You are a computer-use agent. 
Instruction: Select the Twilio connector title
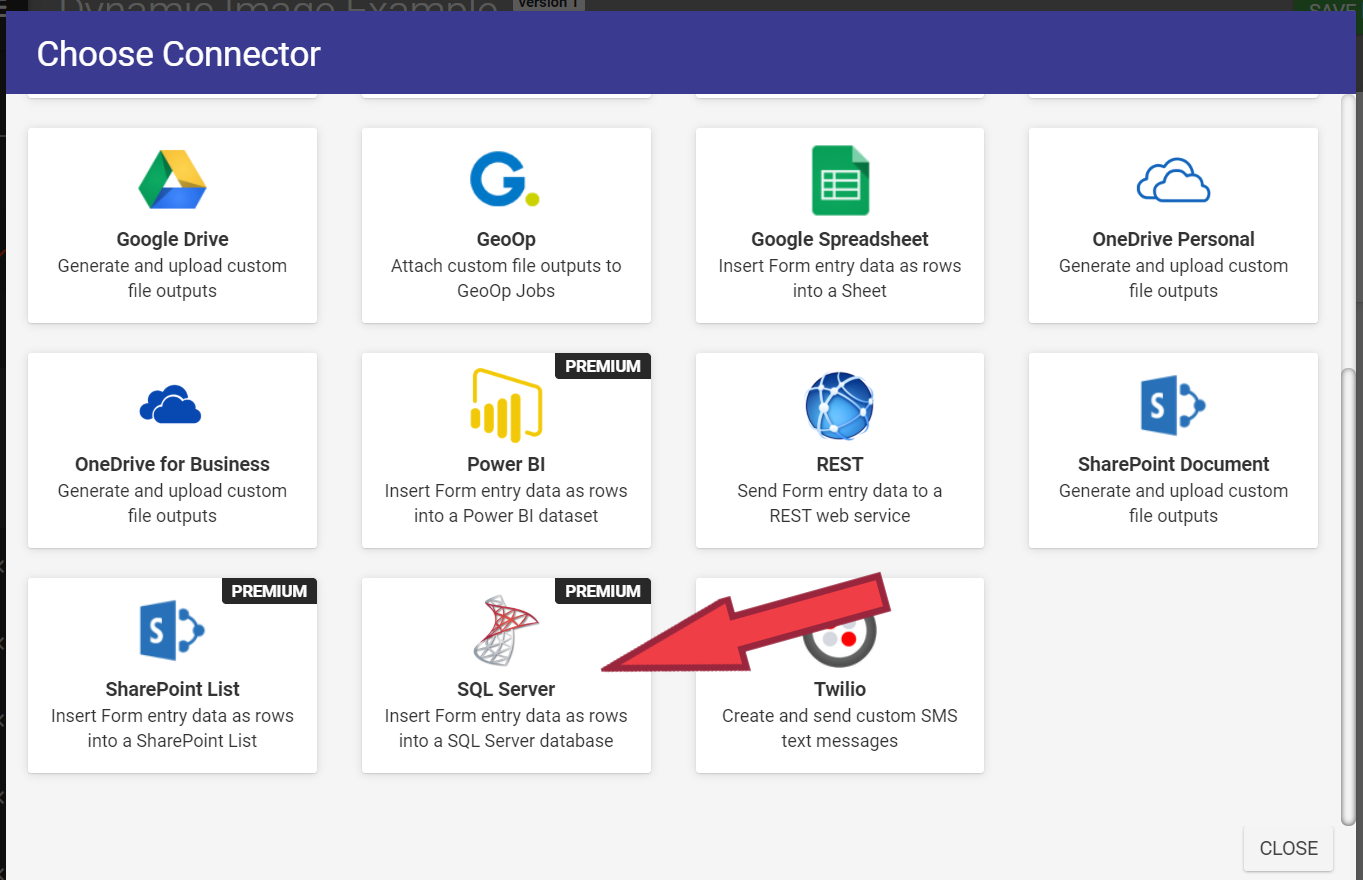[840, 689]
